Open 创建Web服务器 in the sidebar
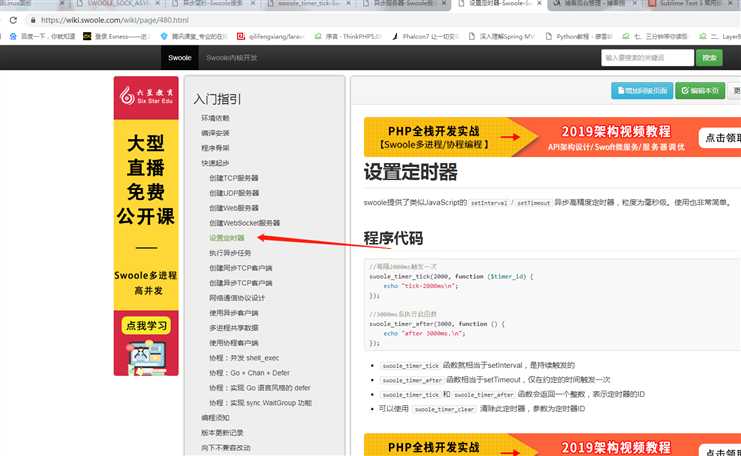Viewport: 741px width, 456px height. pyautogui.click(x=234, y=208)
